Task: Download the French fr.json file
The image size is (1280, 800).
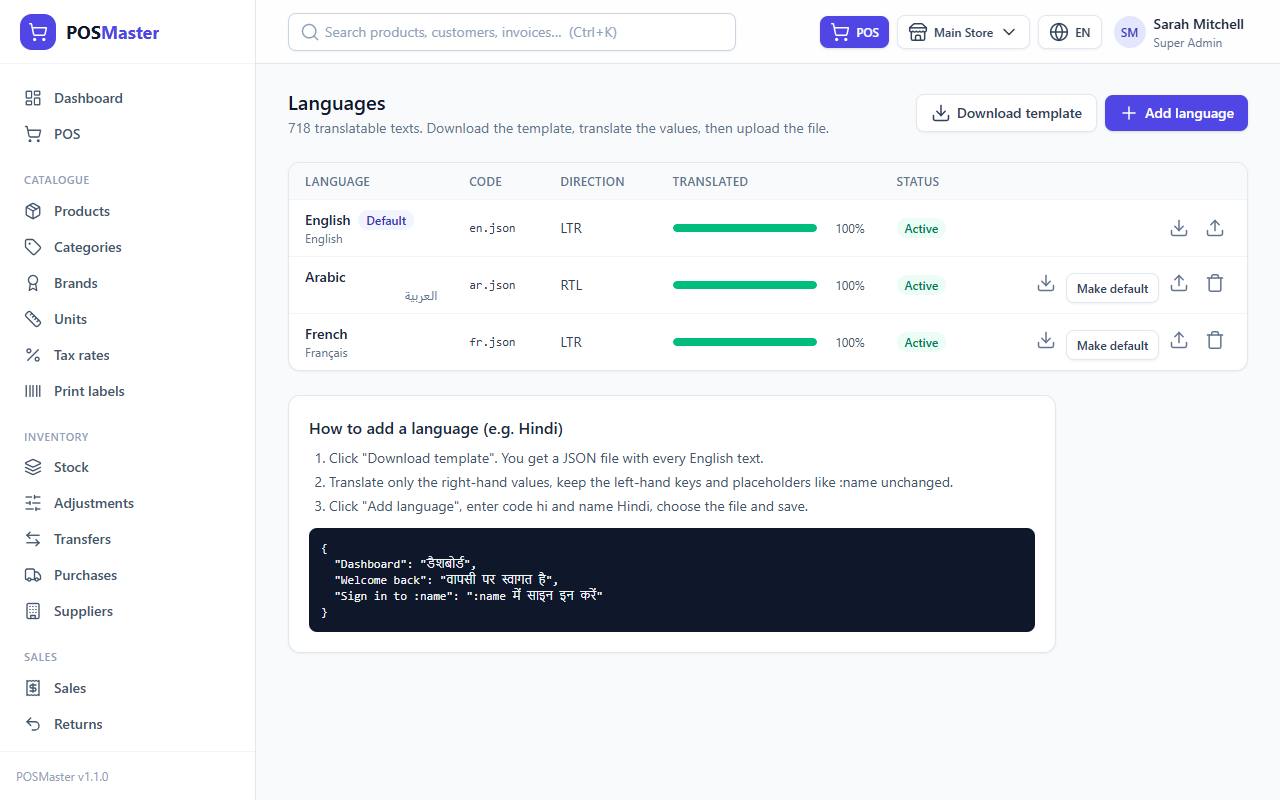Action: (x=1046, y=341)
